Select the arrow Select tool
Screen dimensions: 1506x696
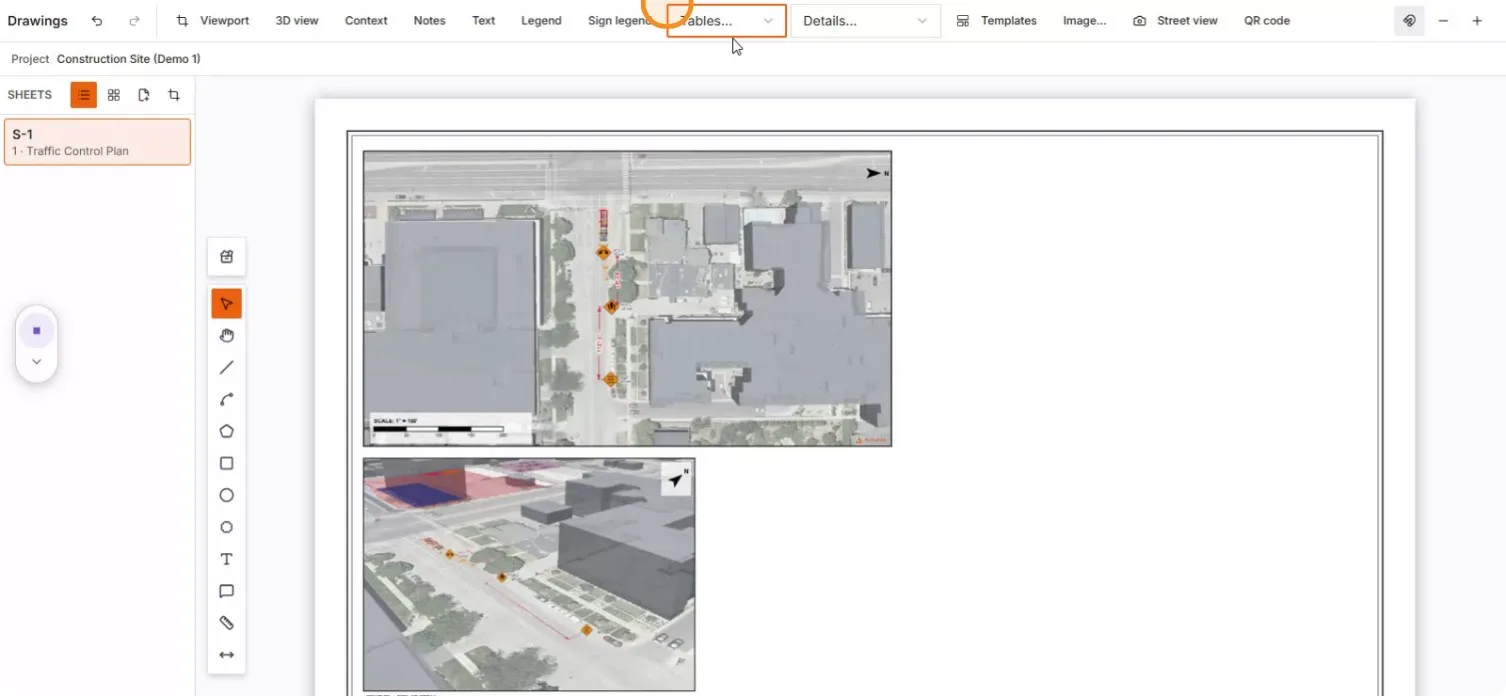tap(227, 304)
